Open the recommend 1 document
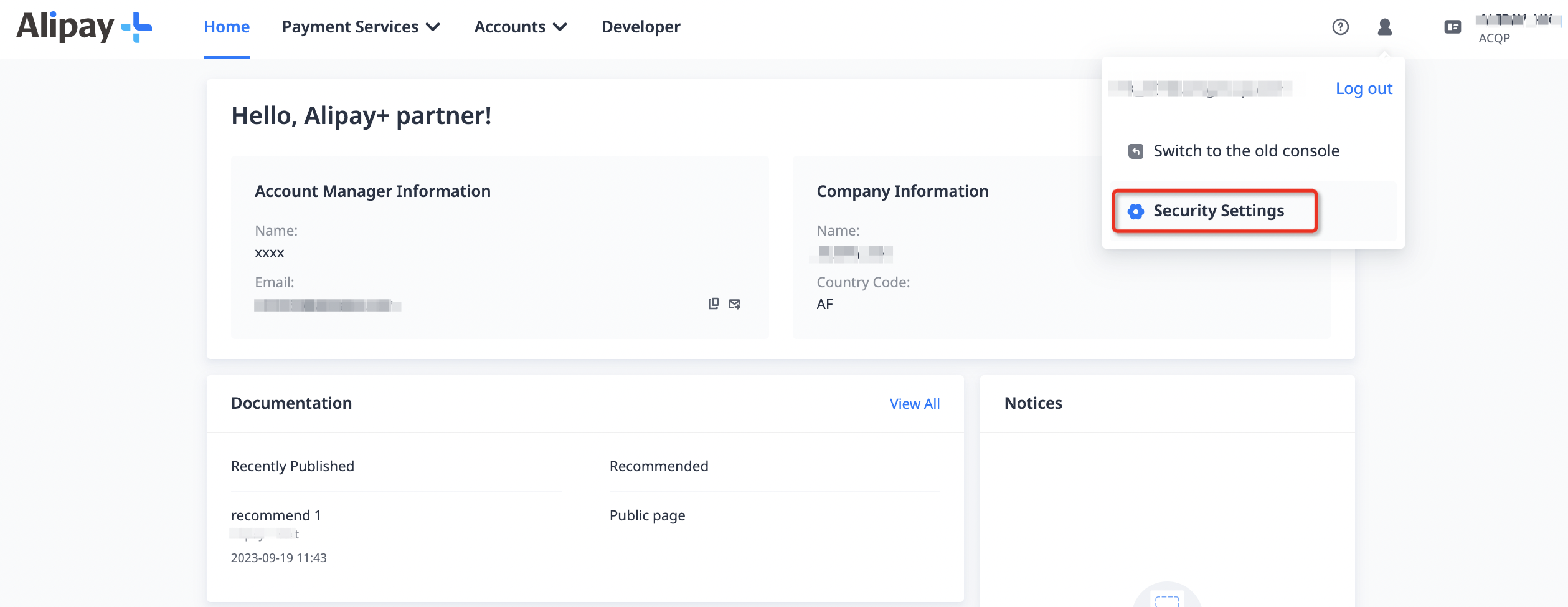Image resolution: width=1568 pixels, height=607 pixels. [275, 515]
